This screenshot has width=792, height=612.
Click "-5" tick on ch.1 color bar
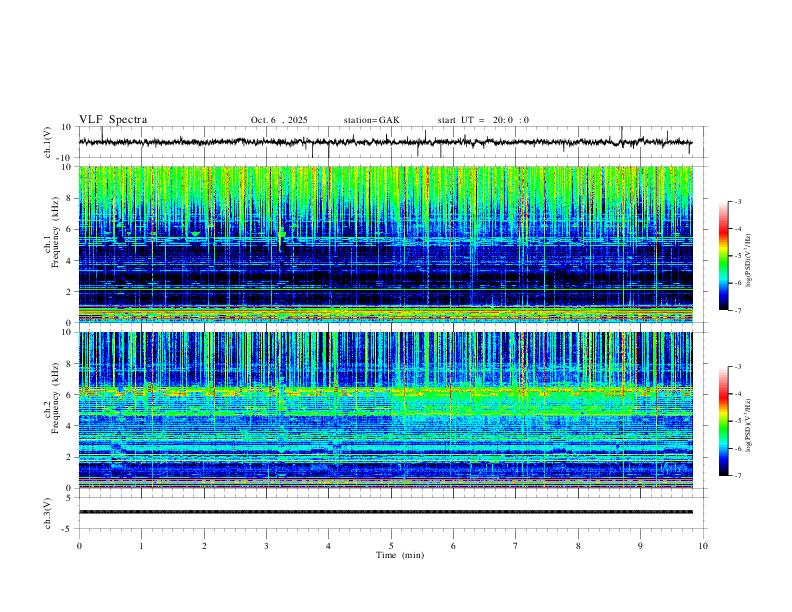pos(738,256)
